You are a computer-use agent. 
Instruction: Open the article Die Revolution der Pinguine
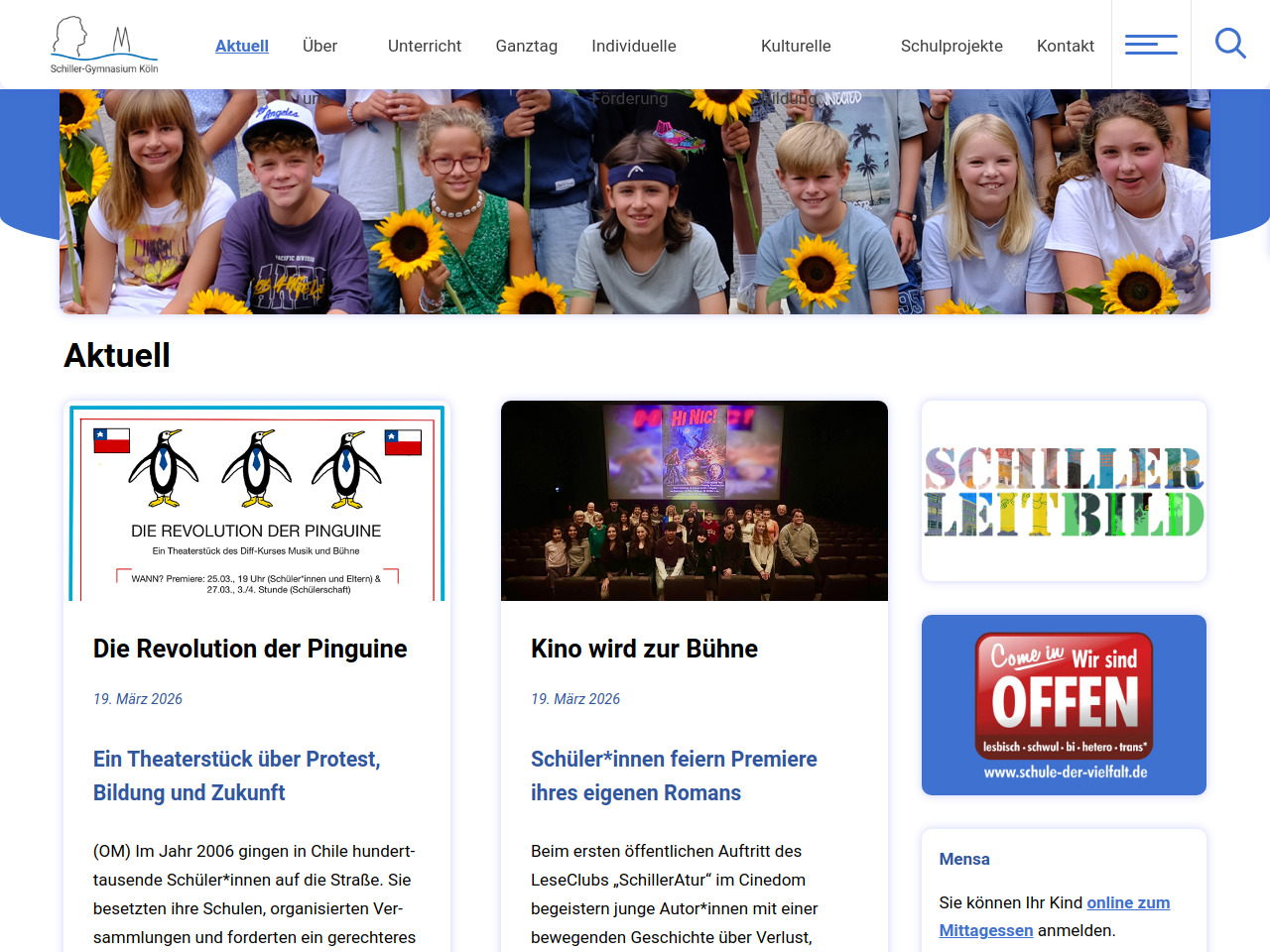(x=250, y=649)
